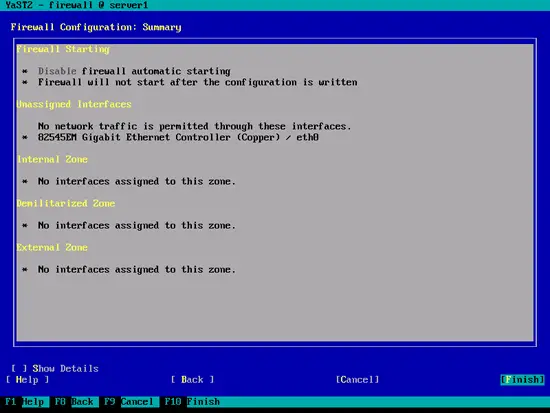Click 'No interfaces assigned' under Demilitarized Zone

click(137, 225)
